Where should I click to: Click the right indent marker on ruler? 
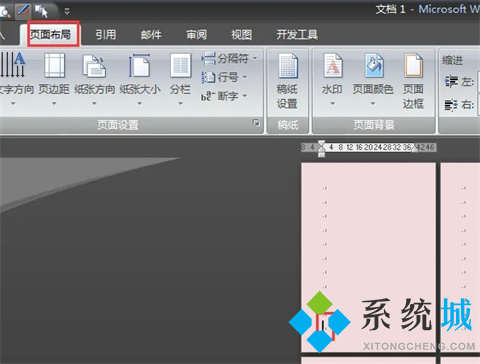tap(414, 149)
